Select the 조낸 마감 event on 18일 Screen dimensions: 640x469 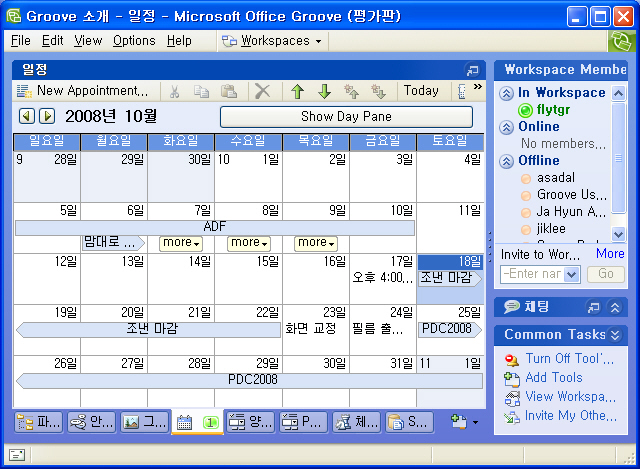tap(450, 278)
